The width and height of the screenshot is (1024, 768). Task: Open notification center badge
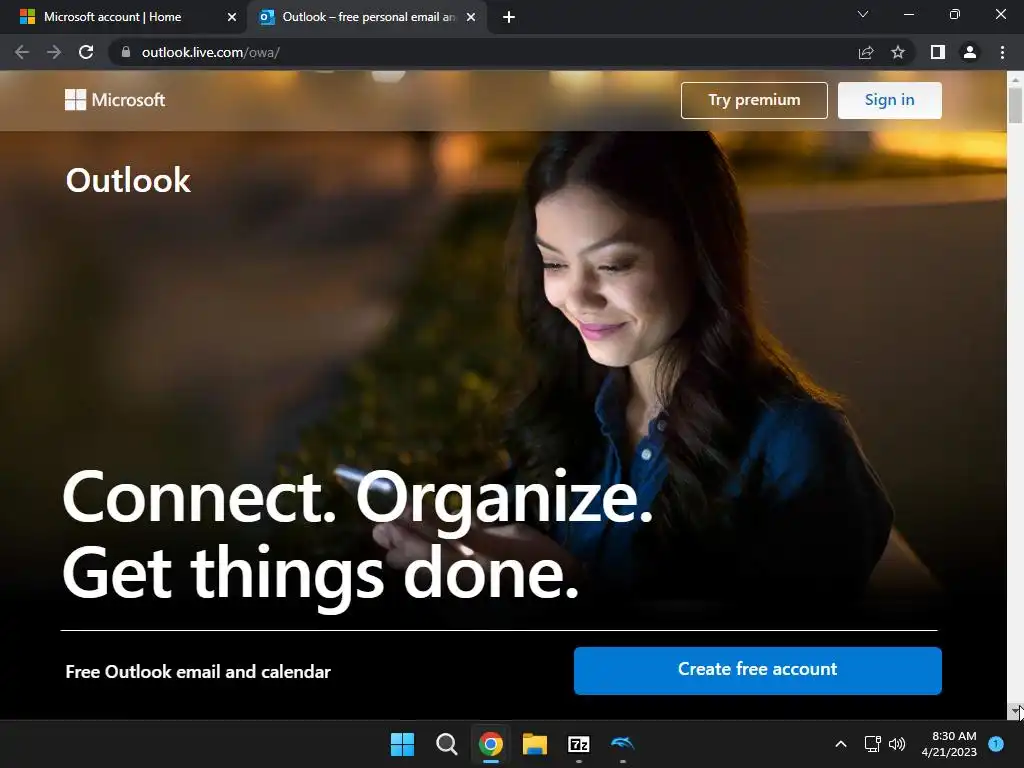pyautogui.click(x=996, y=744)
